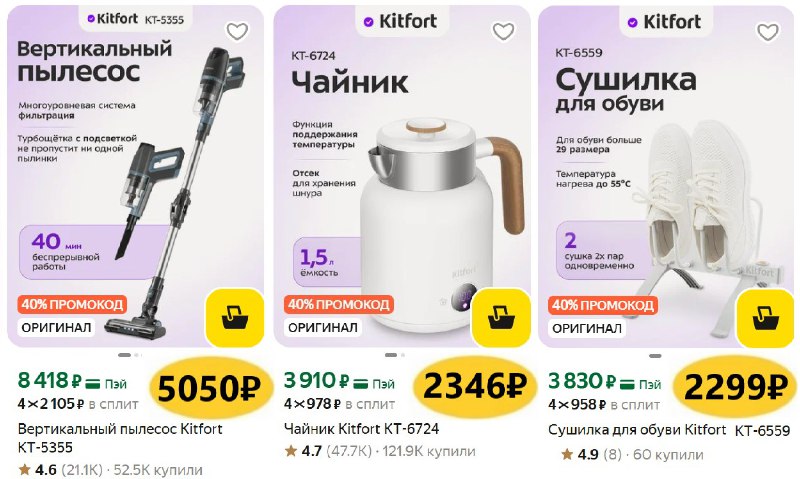Open Сушилка для обуви Kitfort KT-6559 title
The image size is (800, 479).
[669, 430]
